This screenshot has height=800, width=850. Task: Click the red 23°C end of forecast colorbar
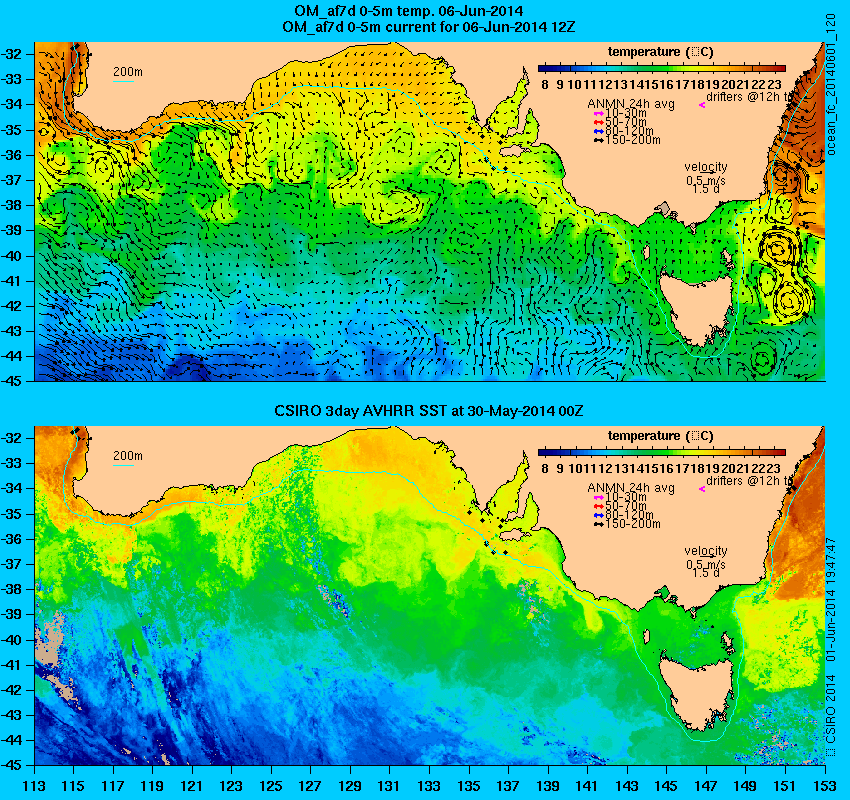click(x=777, y=68)
